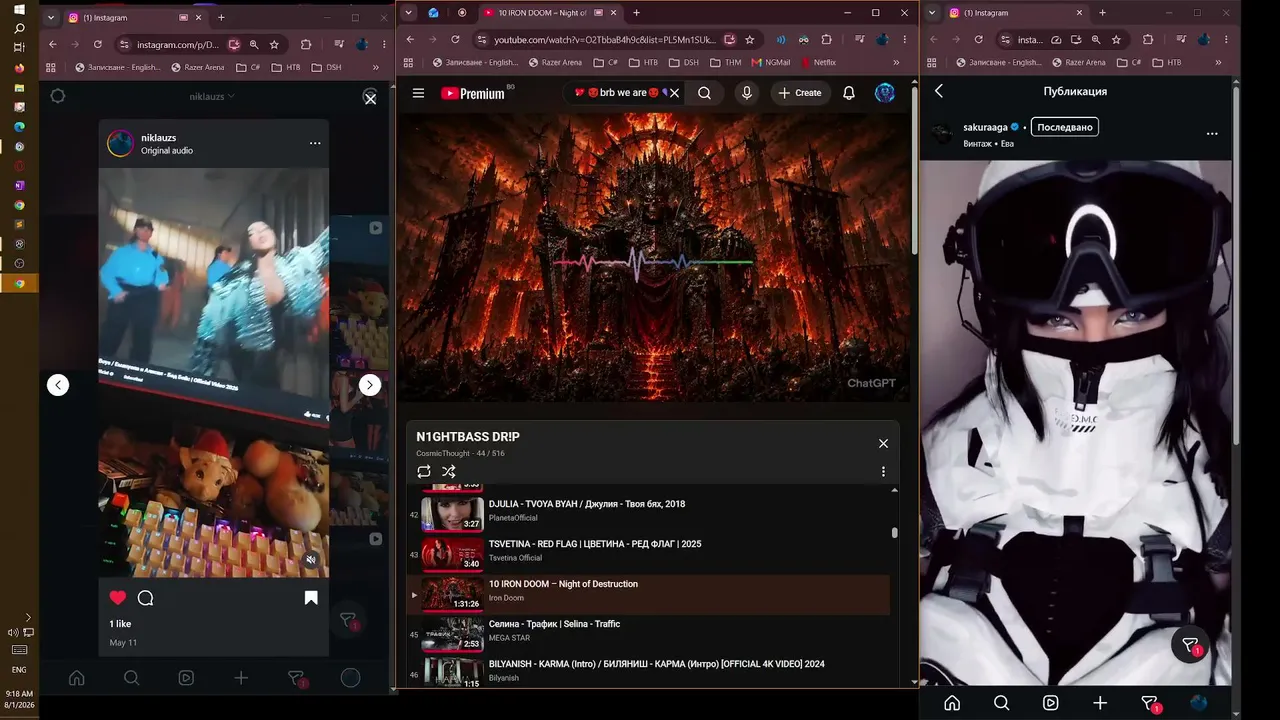Toggle the bookmark on the niklauzs post
Viewport: 1280px width, 720px height.
(x=311, y=598)
